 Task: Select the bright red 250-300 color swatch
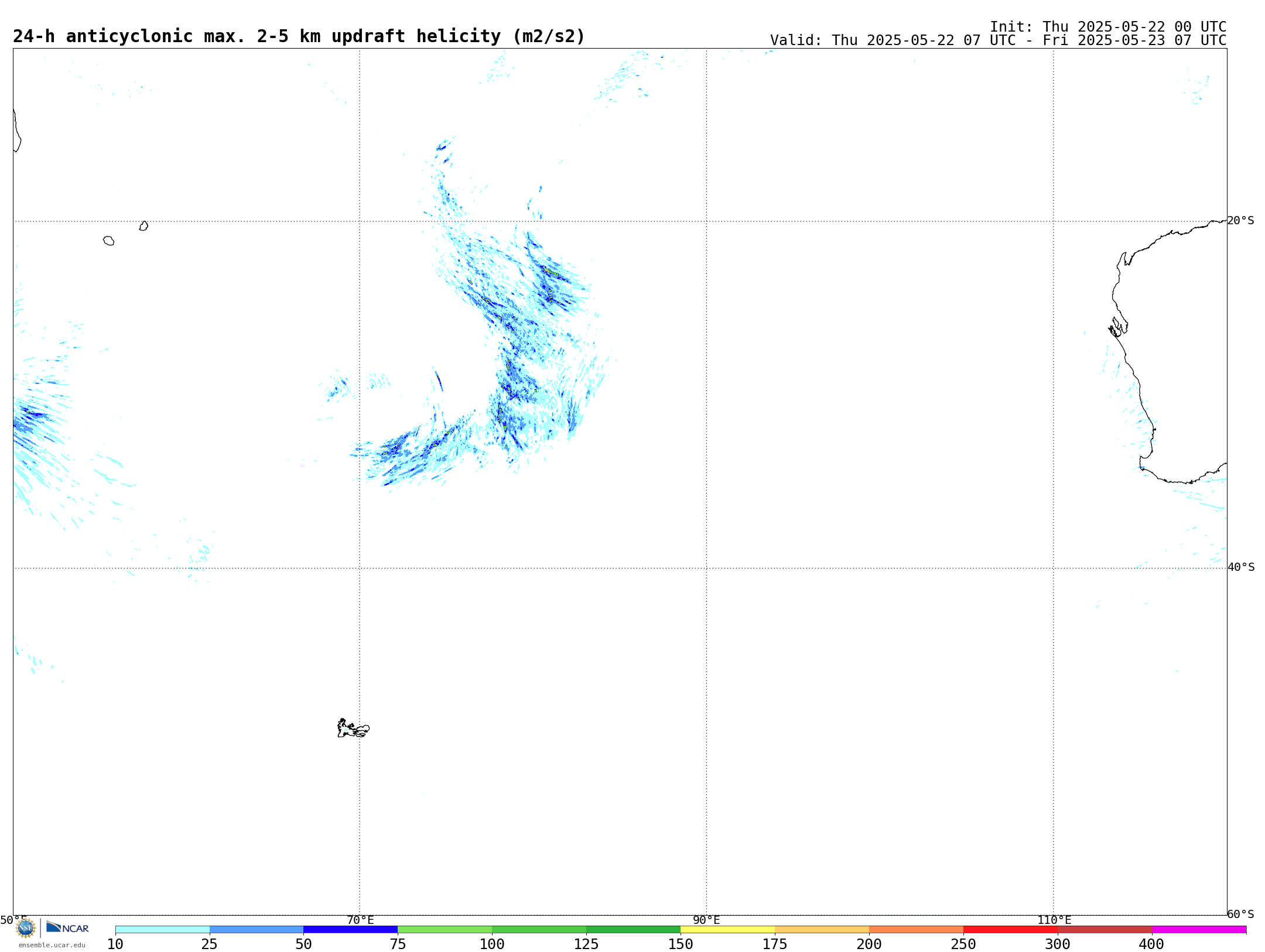coord(1011,929)
